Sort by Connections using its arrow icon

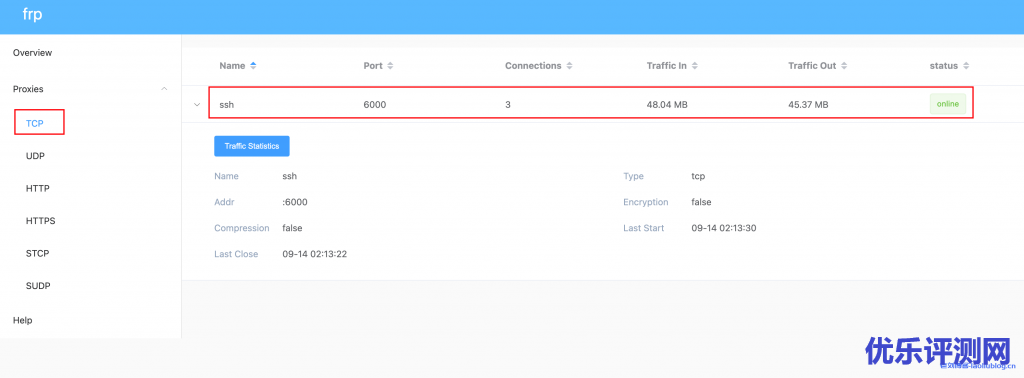pos(569,66)
